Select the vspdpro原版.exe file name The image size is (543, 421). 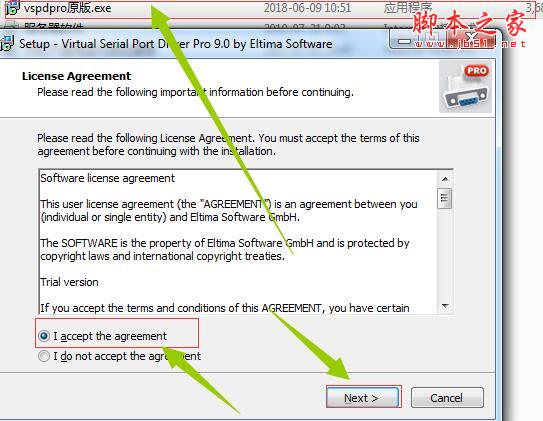[x=67, y=8]
